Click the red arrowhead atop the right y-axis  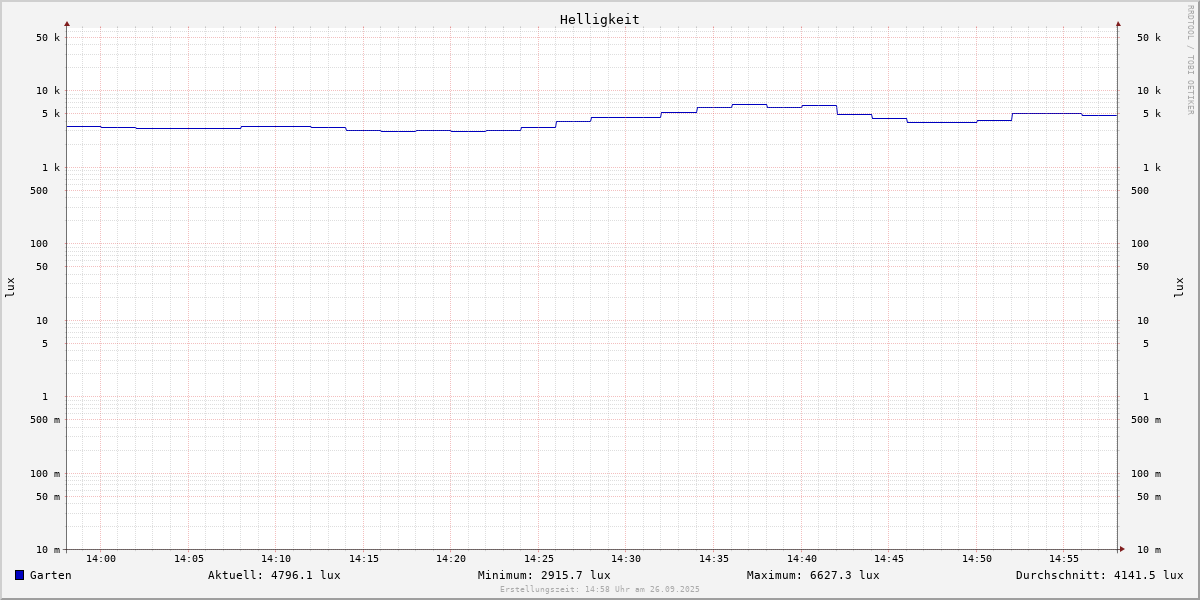pyautogui.click(x=1118, y=23)
